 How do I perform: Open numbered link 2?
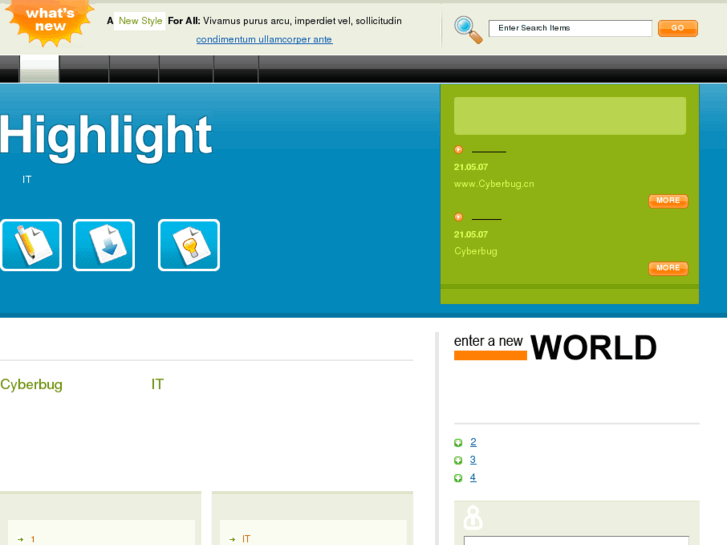473,442
